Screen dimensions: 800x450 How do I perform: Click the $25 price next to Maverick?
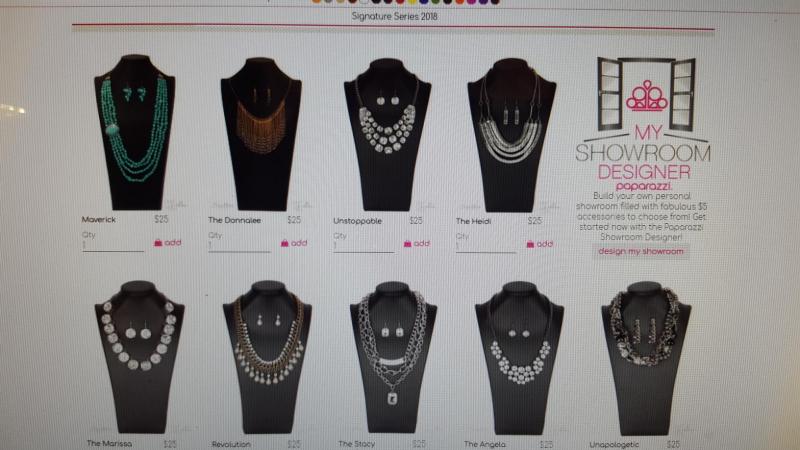161,219
